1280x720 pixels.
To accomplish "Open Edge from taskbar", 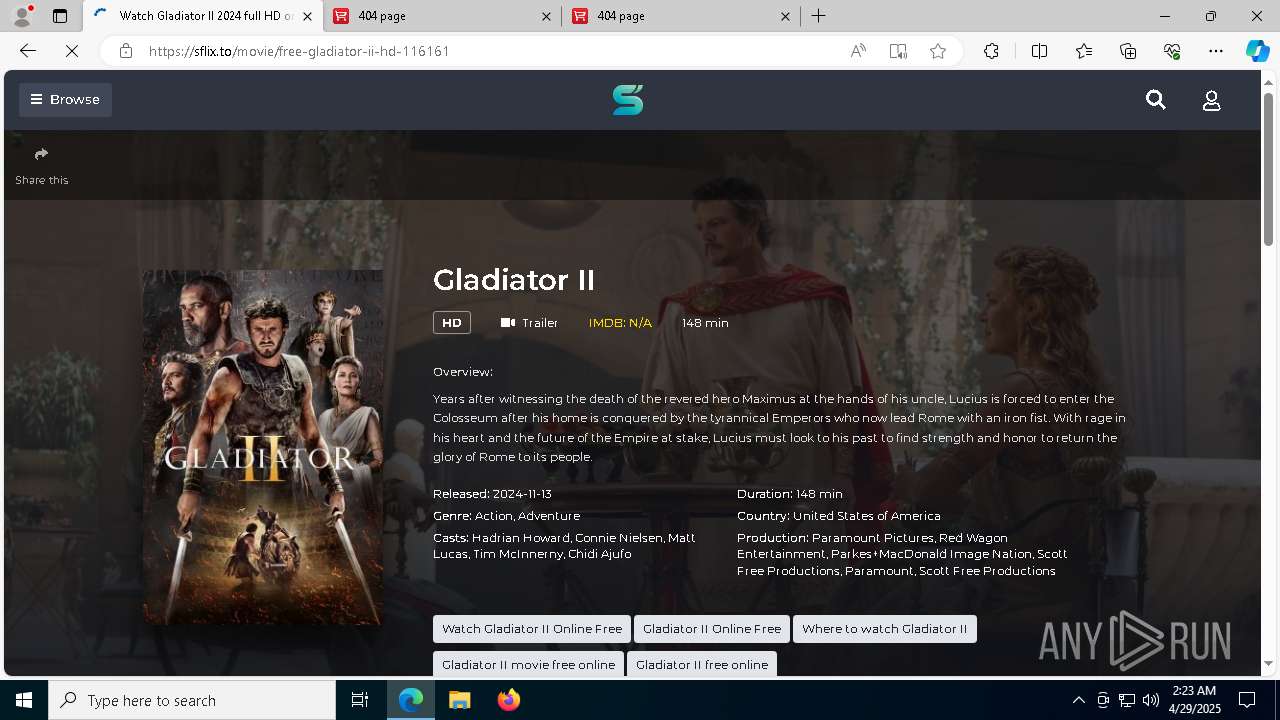I will click(411, 700).
